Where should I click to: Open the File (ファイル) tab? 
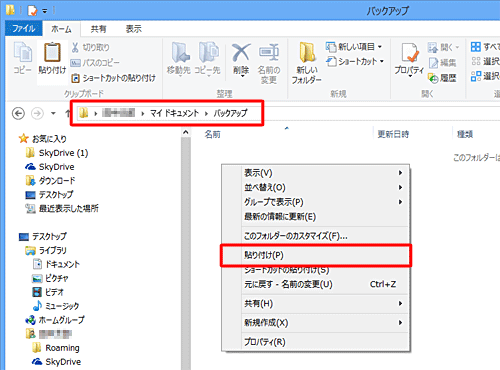coord(24,29)
